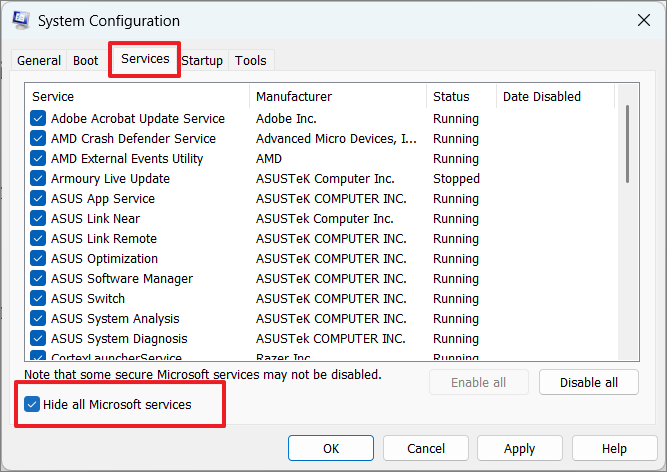The height and width of the screenshot is (472, 667).
Task: Toggle ASUS Switch service checkbox
Action: pos(38,298)
